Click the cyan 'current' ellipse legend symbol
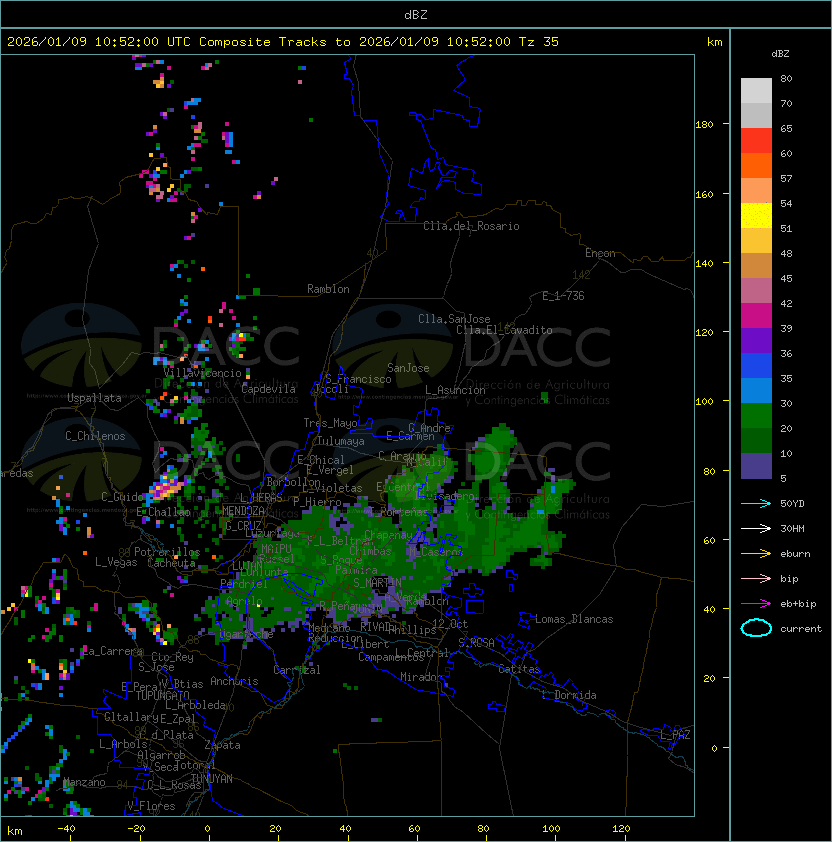Image resolution: width=832 pixels, height=842 pixels. click(756, 628)
